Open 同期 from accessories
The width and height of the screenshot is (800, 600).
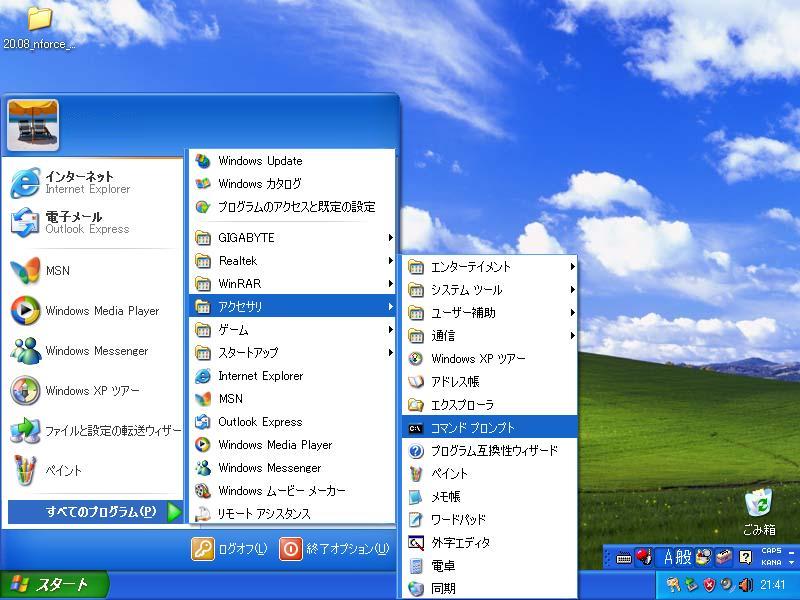(490, 588)
